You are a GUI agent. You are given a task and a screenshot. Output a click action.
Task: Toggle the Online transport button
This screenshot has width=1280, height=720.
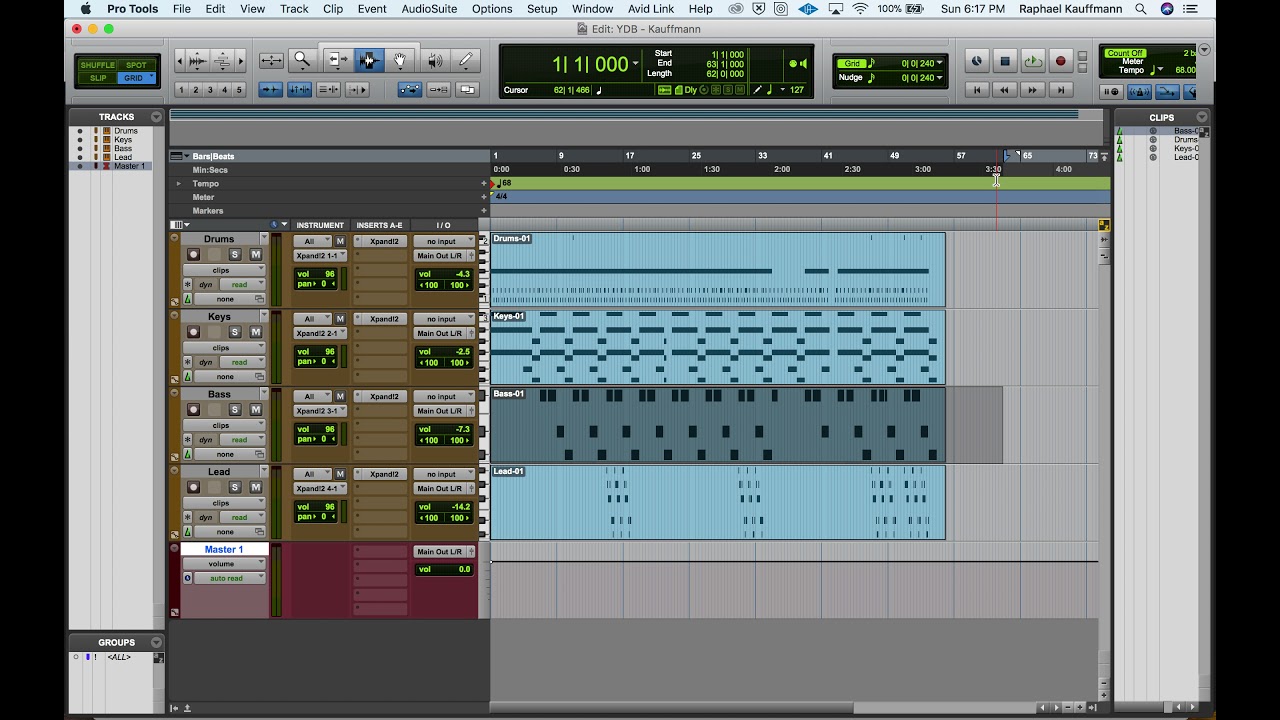[977, 61]
